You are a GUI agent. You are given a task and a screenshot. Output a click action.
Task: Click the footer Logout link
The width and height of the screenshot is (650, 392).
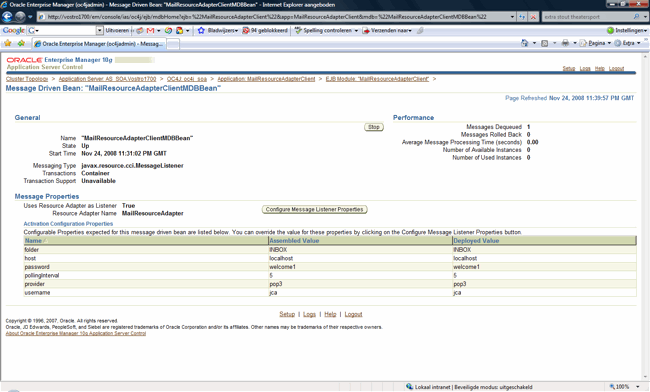(x=353, y=315)
